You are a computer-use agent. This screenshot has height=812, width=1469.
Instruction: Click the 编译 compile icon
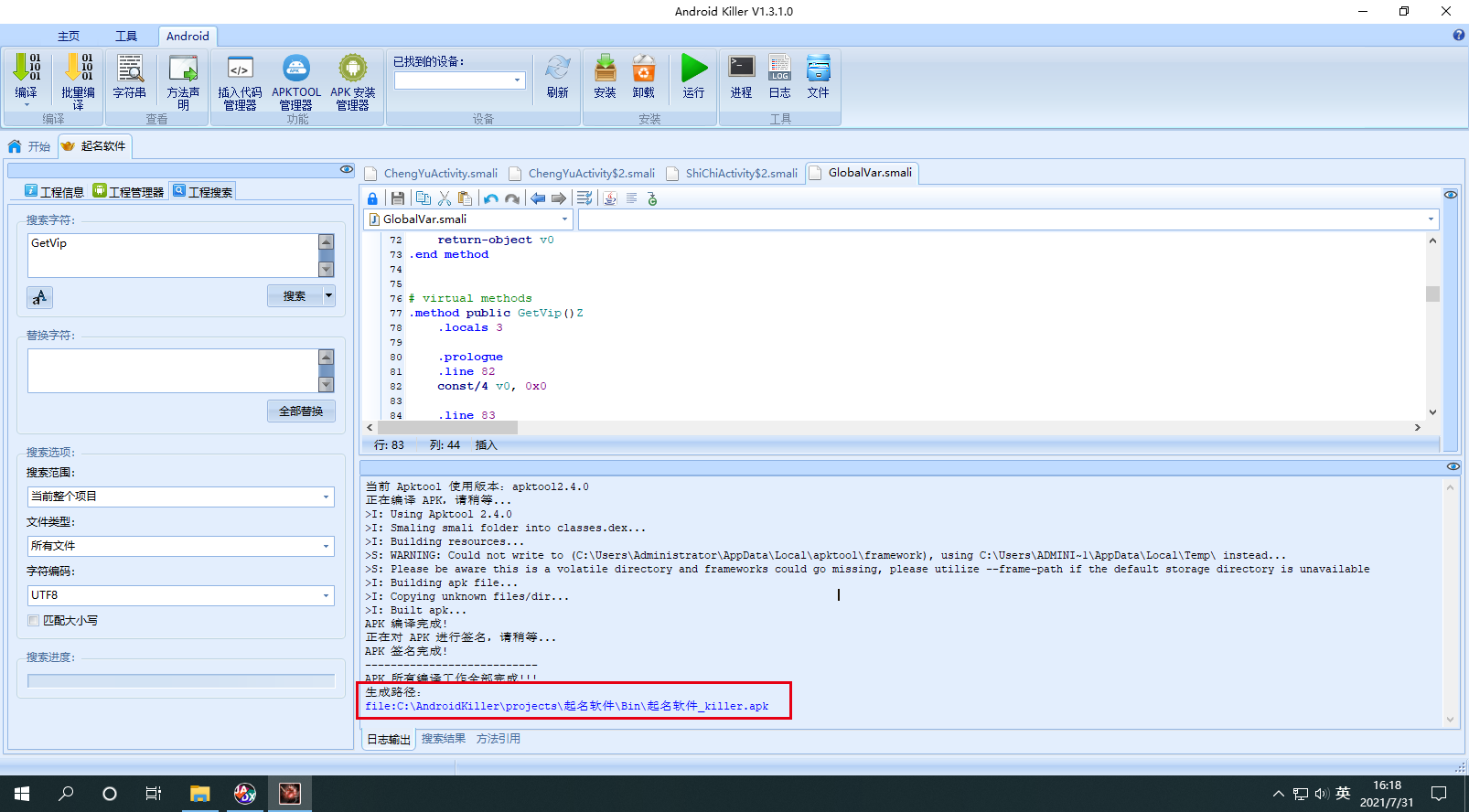tap(27, 68)
